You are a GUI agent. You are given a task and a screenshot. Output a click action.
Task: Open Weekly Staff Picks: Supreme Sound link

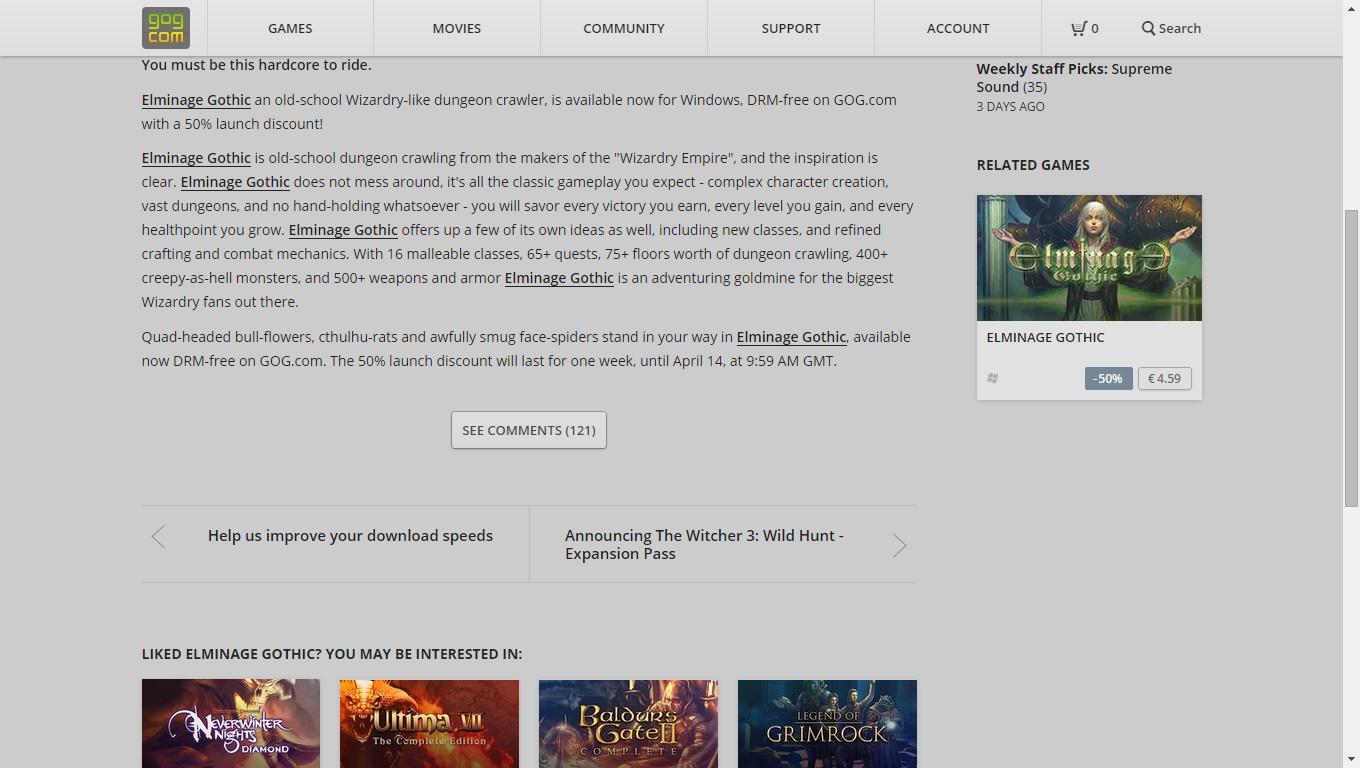point(1074,78)
